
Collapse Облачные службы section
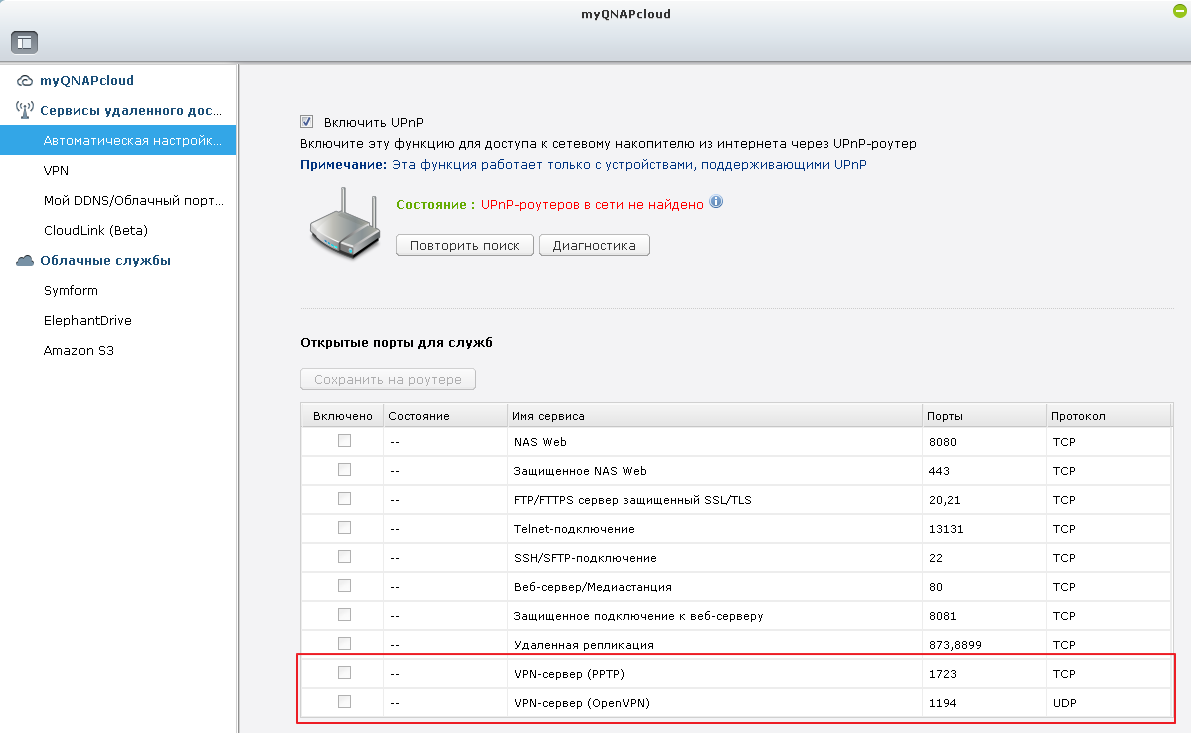click(106, 261)
